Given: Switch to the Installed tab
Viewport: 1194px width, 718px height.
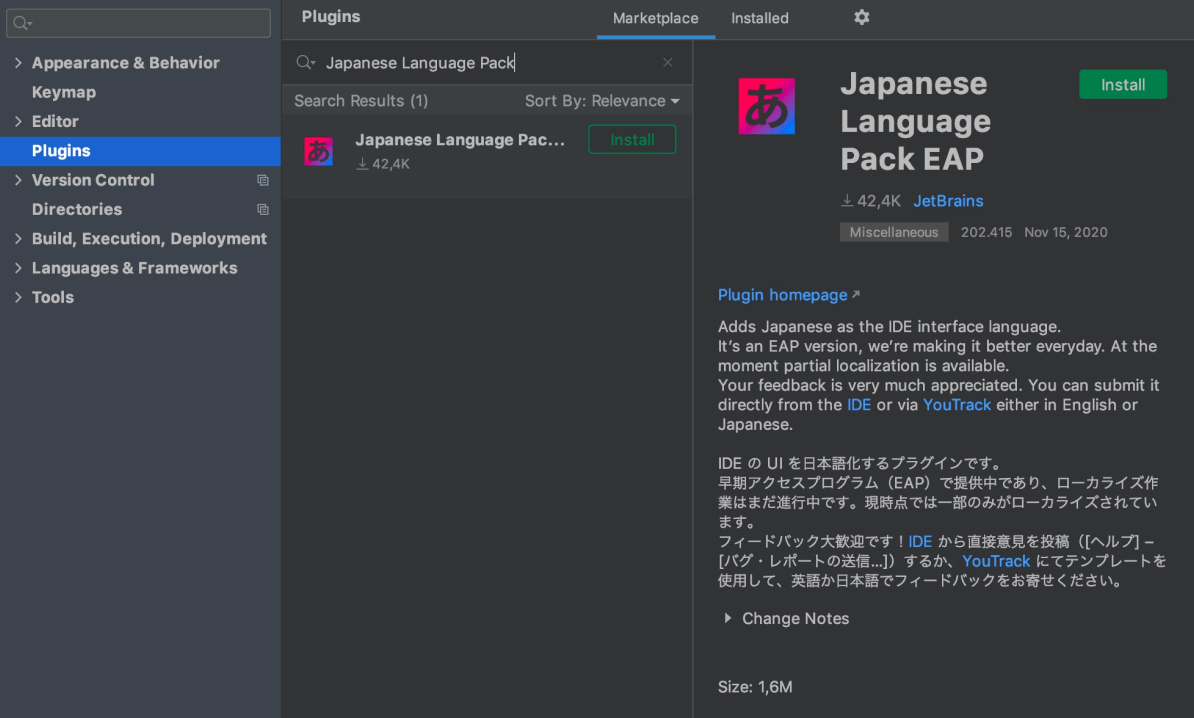Looking at the screenshot, I should (x=759, y=18).
